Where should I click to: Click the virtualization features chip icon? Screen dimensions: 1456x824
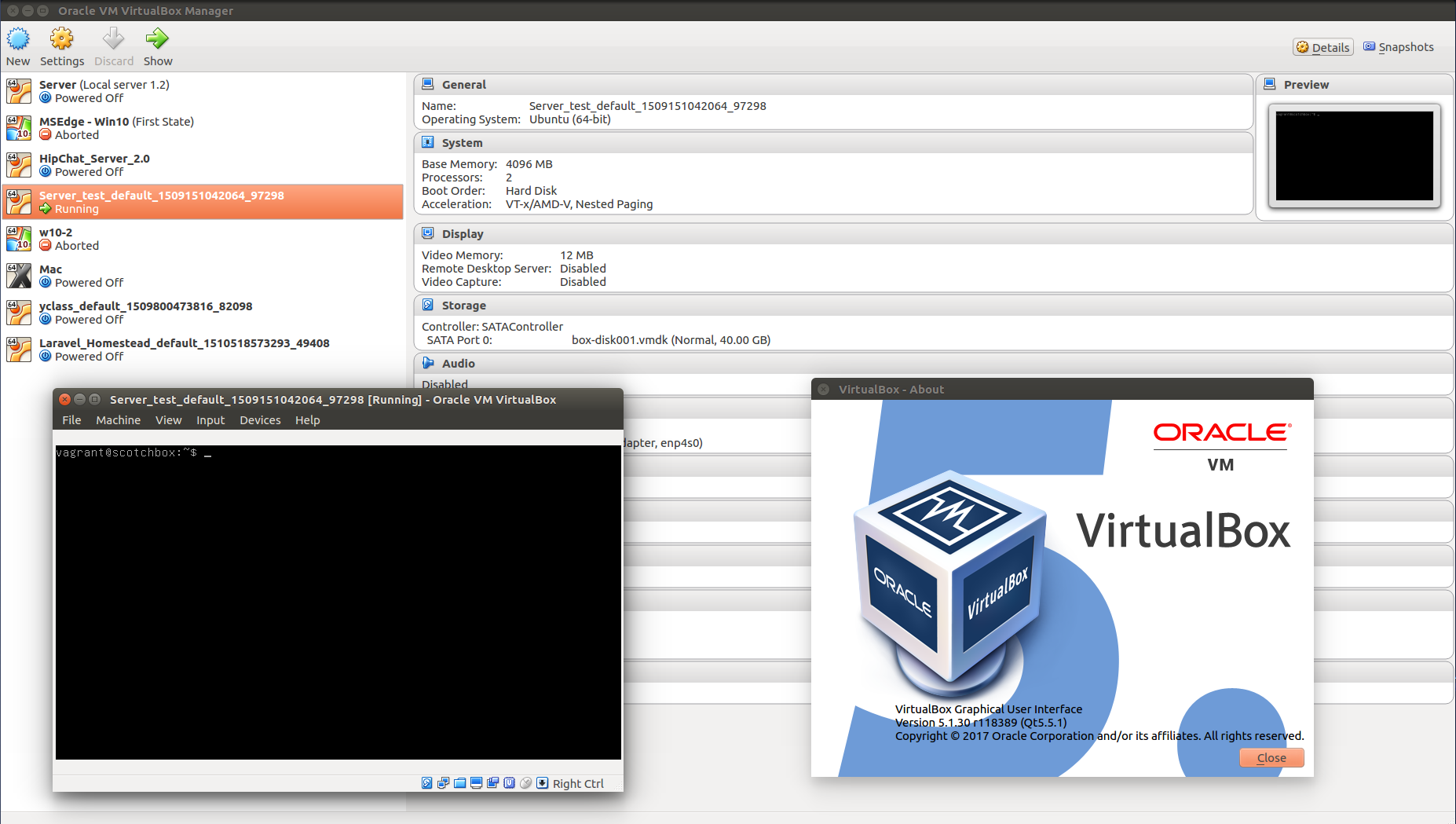click(509, 782)
